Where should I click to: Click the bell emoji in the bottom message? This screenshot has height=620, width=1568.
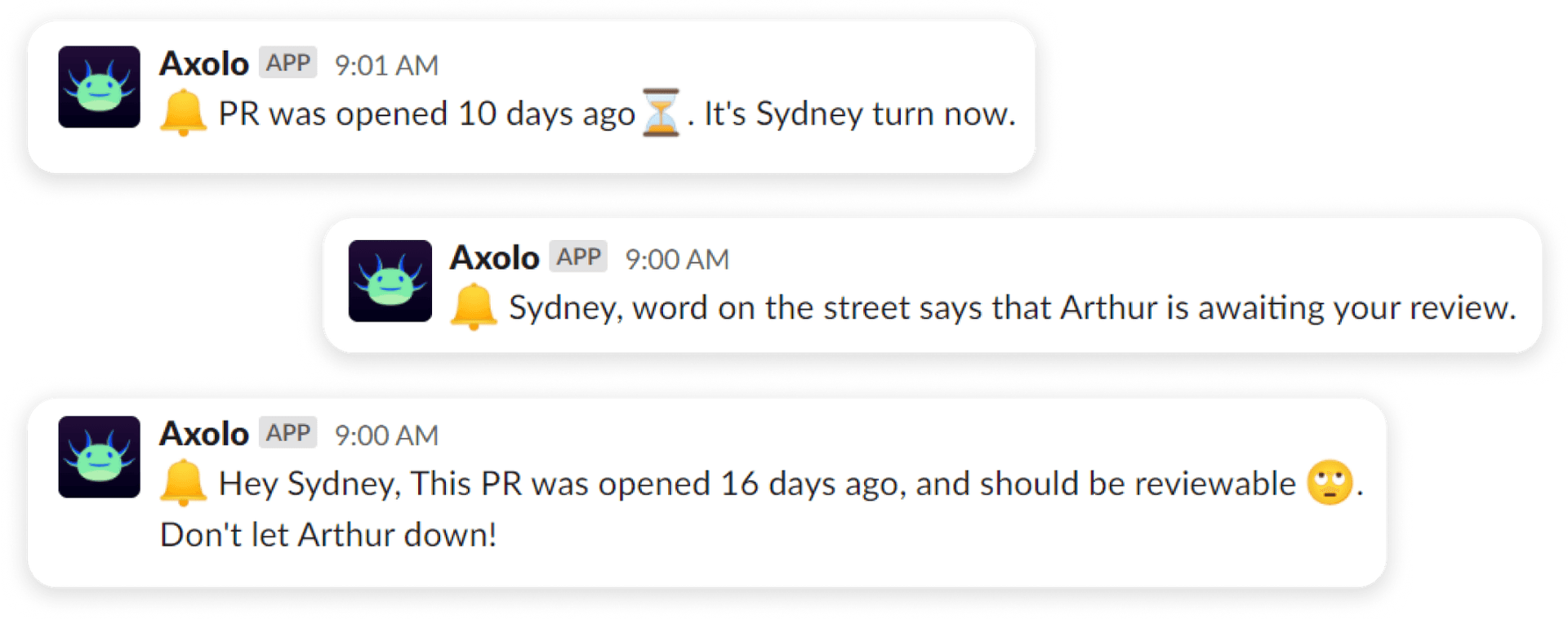point(183,482)
